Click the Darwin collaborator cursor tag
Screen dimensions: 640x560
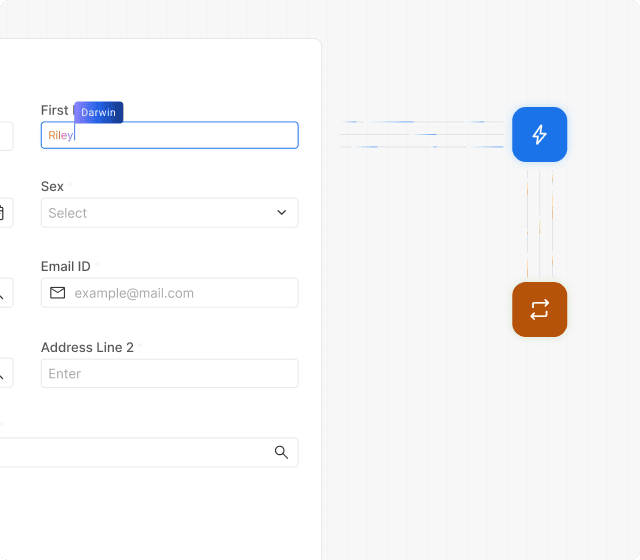[x=98, y=112]
